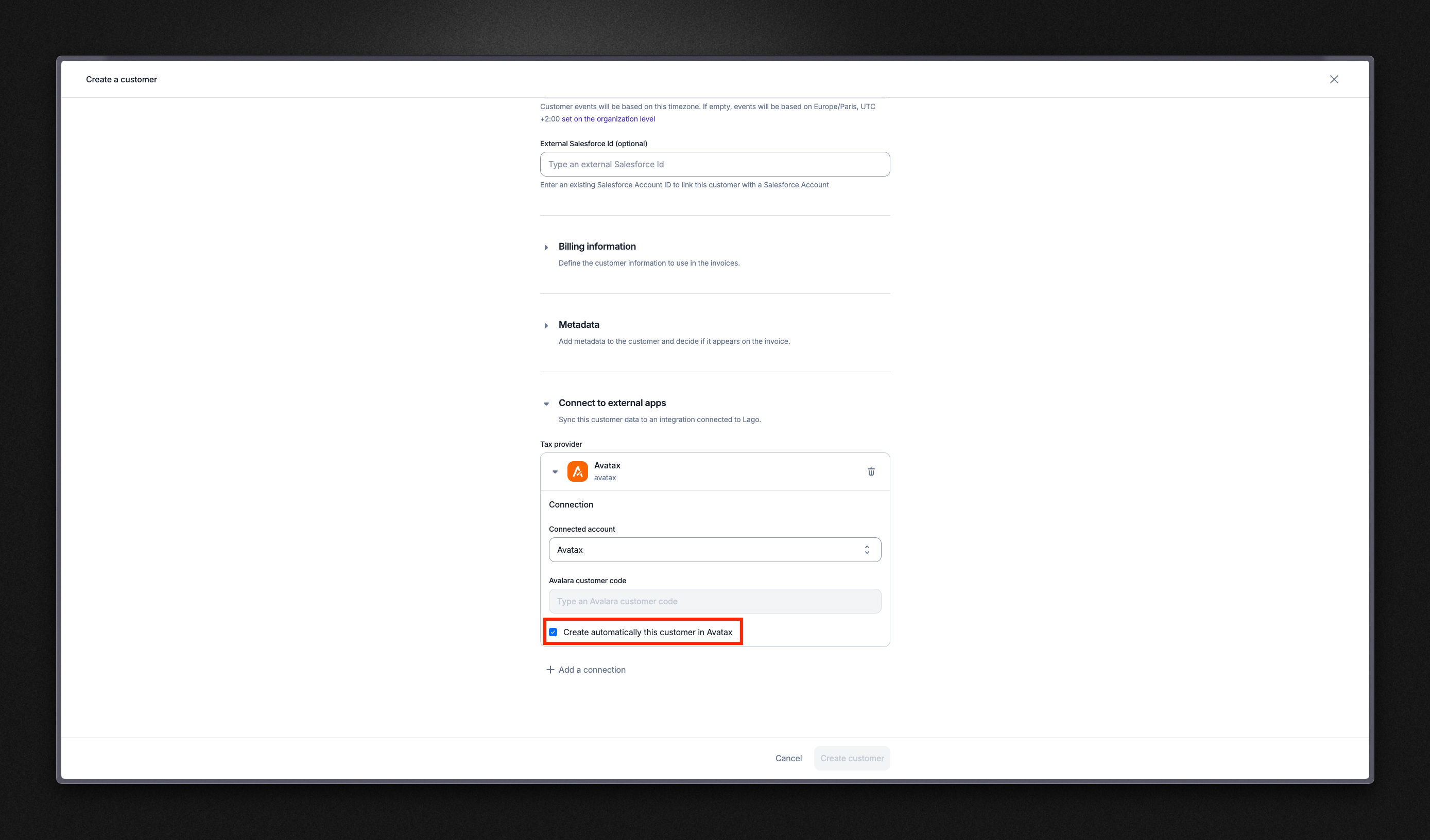Expand the Metadata section
The height and width of the screenshot is (840, 1430).
tap(546, 326)
